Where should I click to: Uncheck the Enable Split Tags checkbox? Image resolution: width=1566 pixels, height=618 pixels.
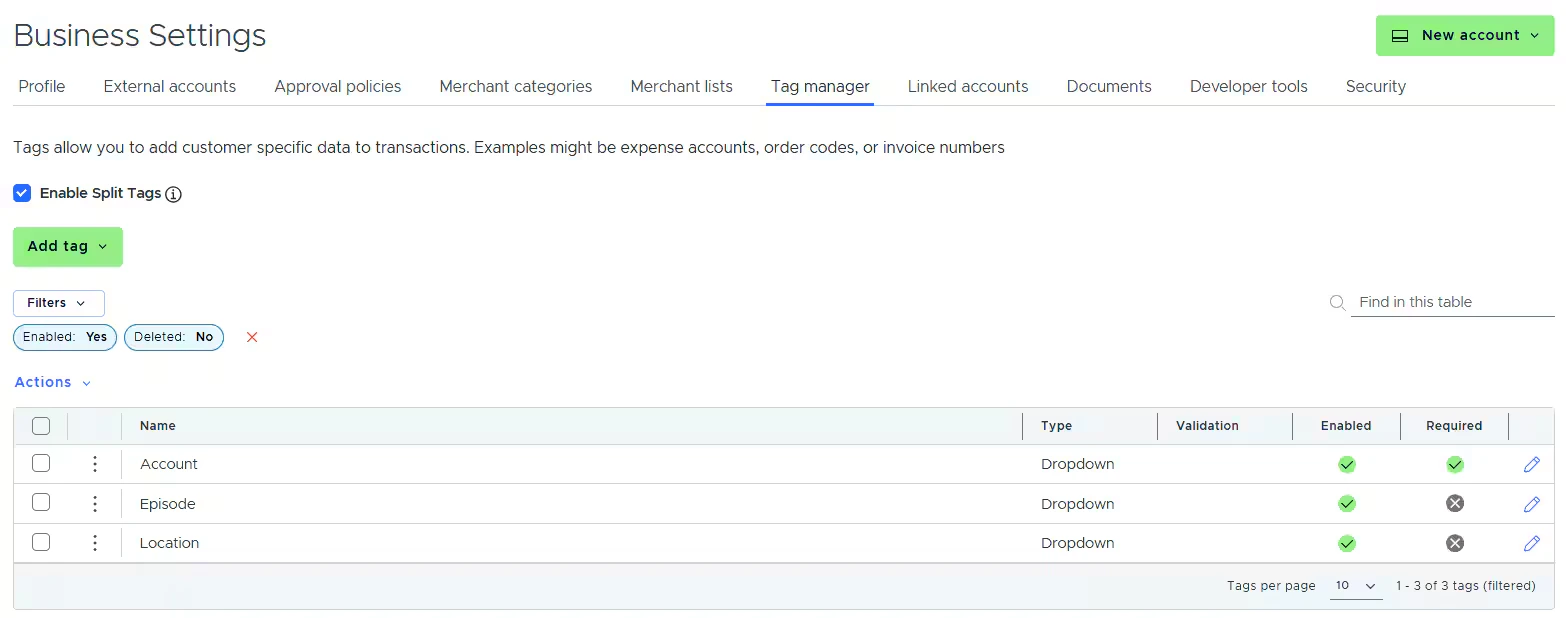click(22, 193)
